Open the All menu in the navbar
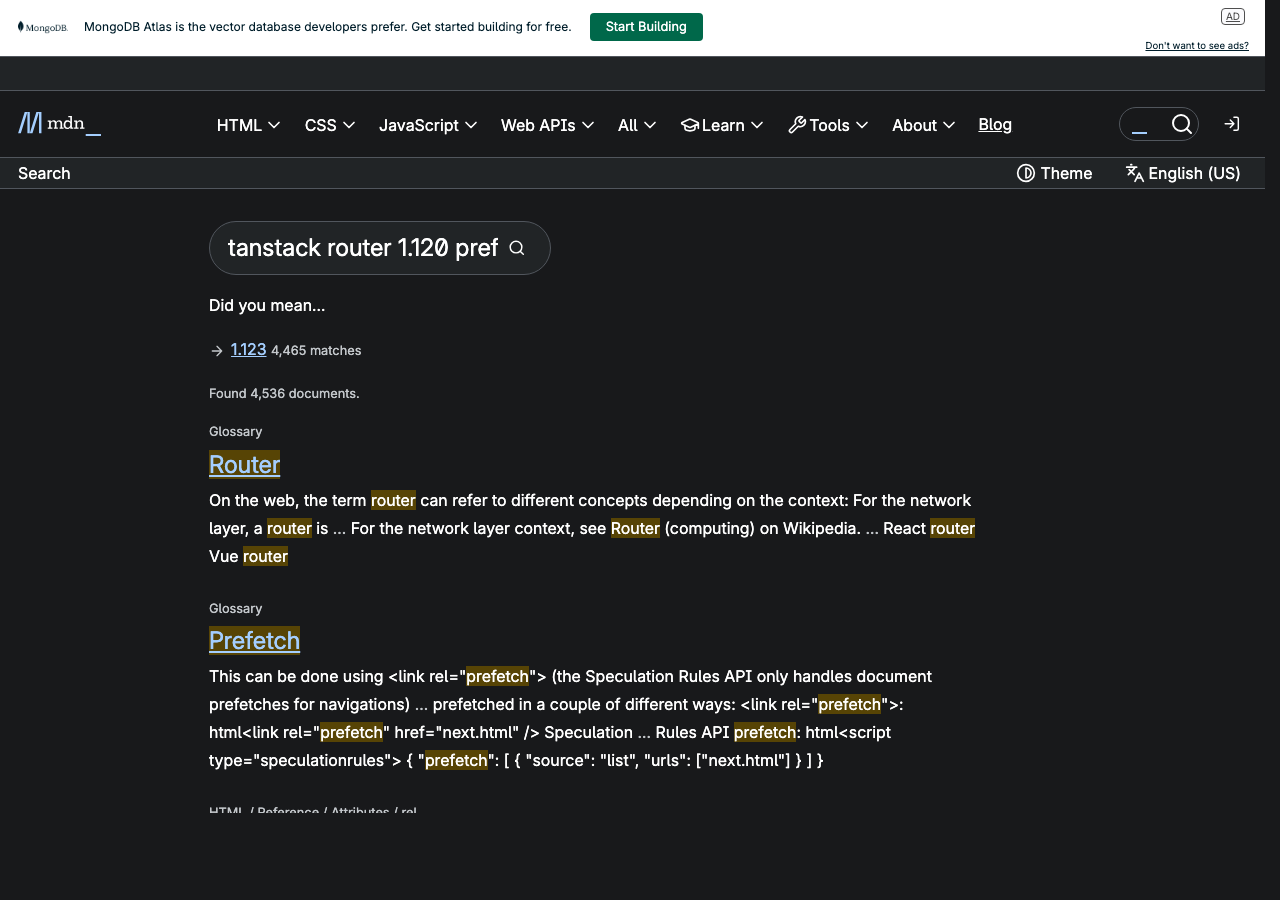Screen dimensions: 1280x900 [636, 125]
